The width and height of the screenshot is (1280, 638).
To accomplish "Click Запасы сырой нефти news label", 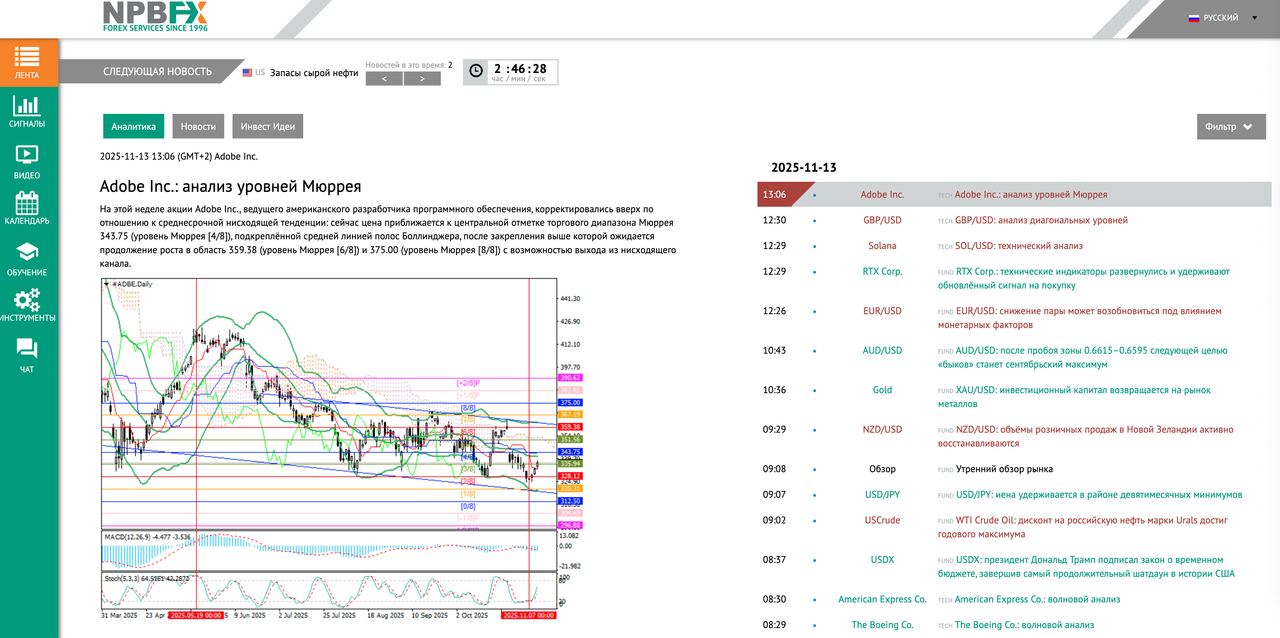I will (314, 73).
